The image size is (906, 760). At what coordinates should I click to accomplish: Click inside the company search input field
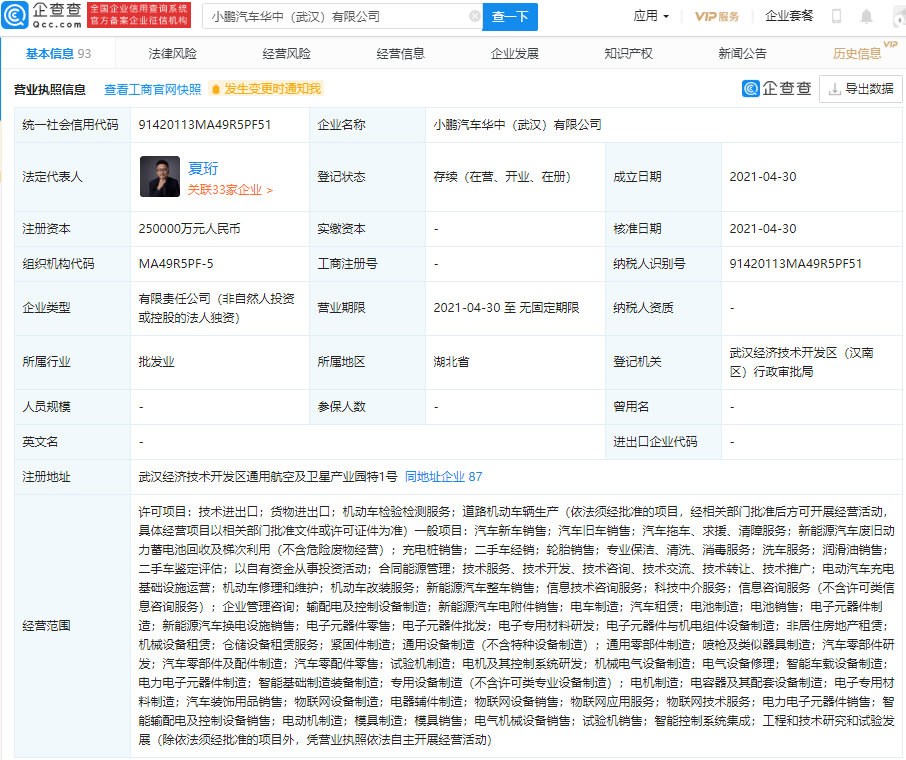point(330,17)
